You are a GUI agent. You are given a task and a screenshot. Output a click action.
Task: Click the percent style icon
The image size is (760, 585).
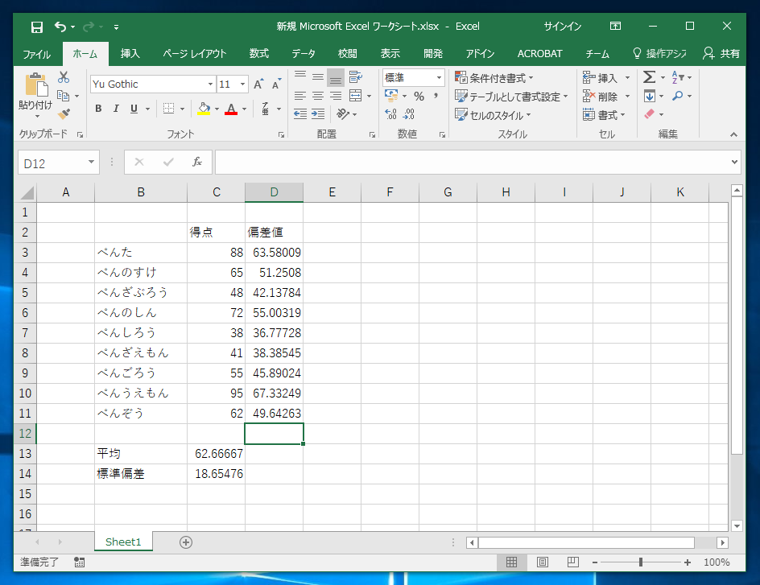pyautogui.click(x=419, y=97)
